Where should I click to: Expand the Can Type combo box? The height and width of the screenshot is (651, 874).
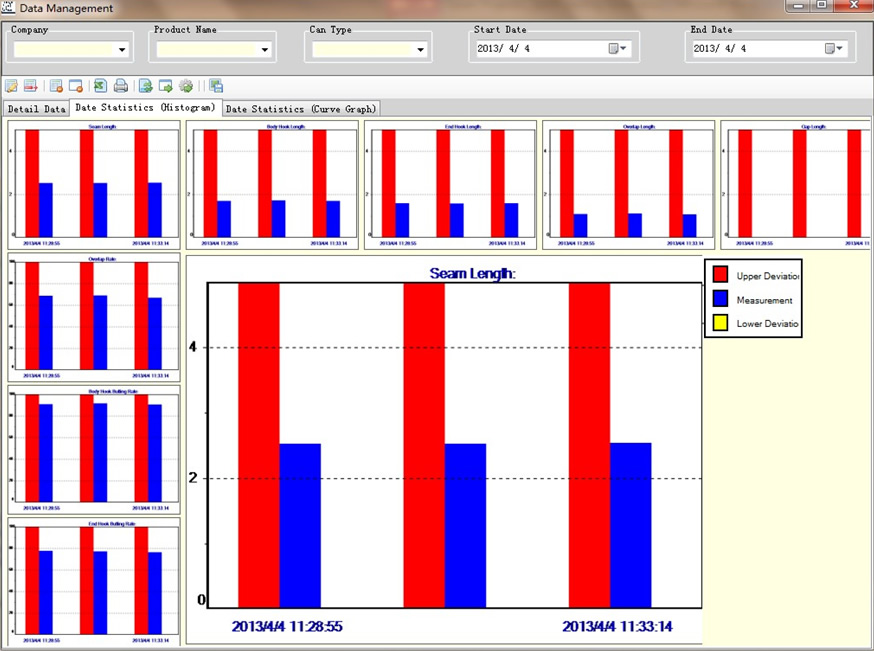coord(420,49)
